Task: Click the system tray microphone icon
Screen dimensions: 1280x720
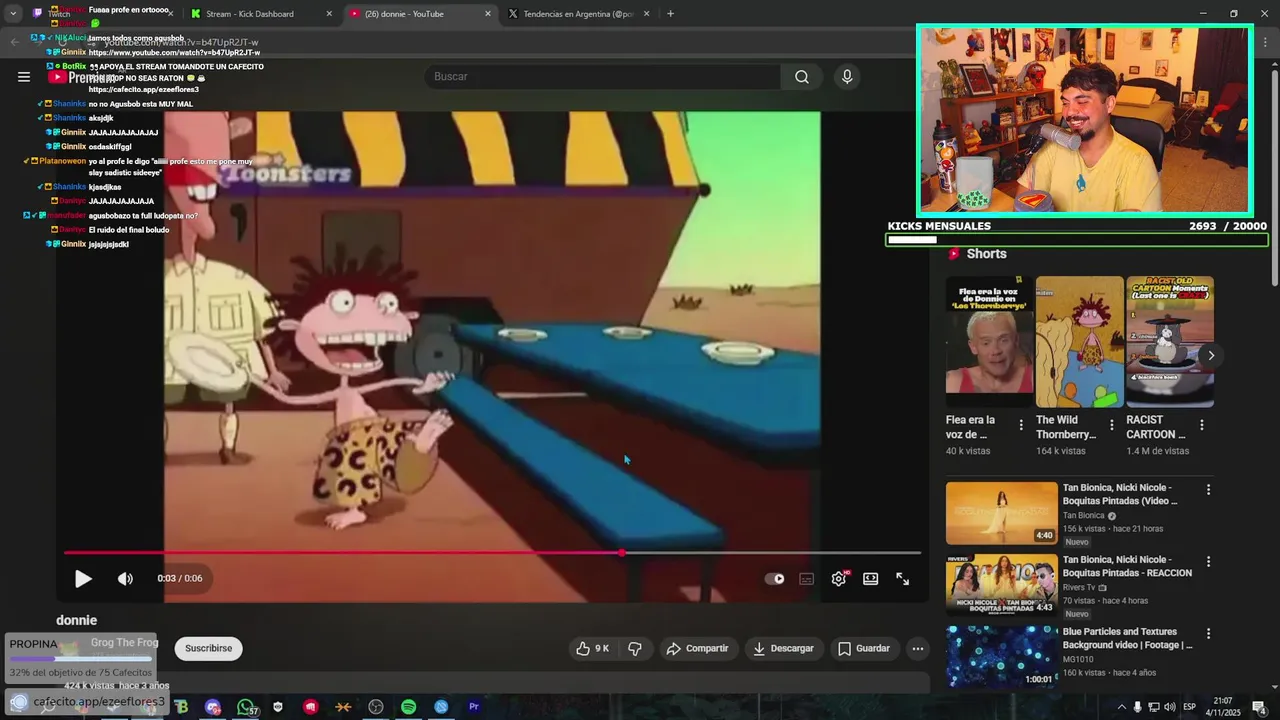Action: [x=1138, y=707]
